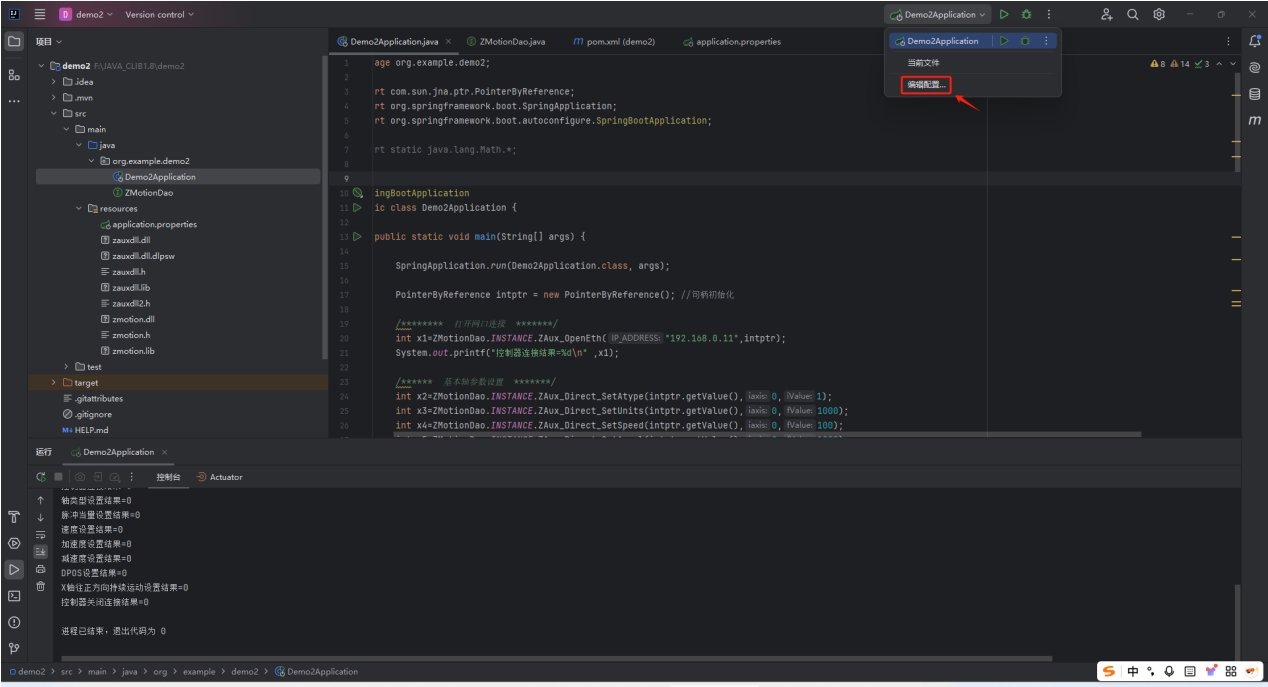Open Search Everywhere magnifier icon

click(x=1133, y=14)
